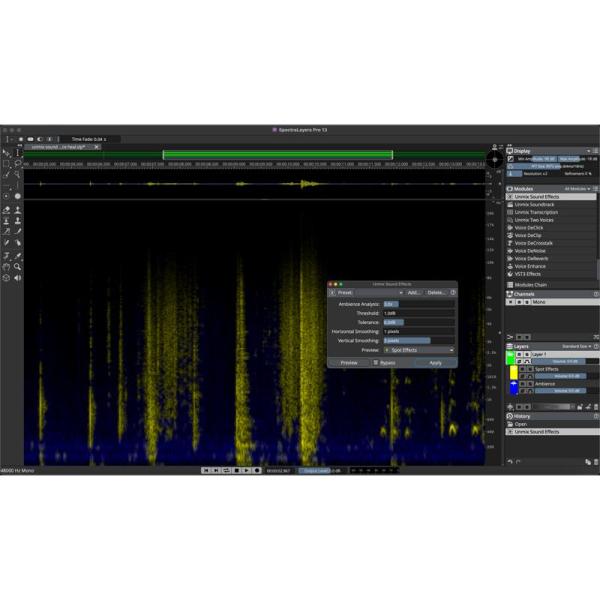The image size is (600, 600).
Task: Collapse the Modules panel header
Action: coord(552,189)
